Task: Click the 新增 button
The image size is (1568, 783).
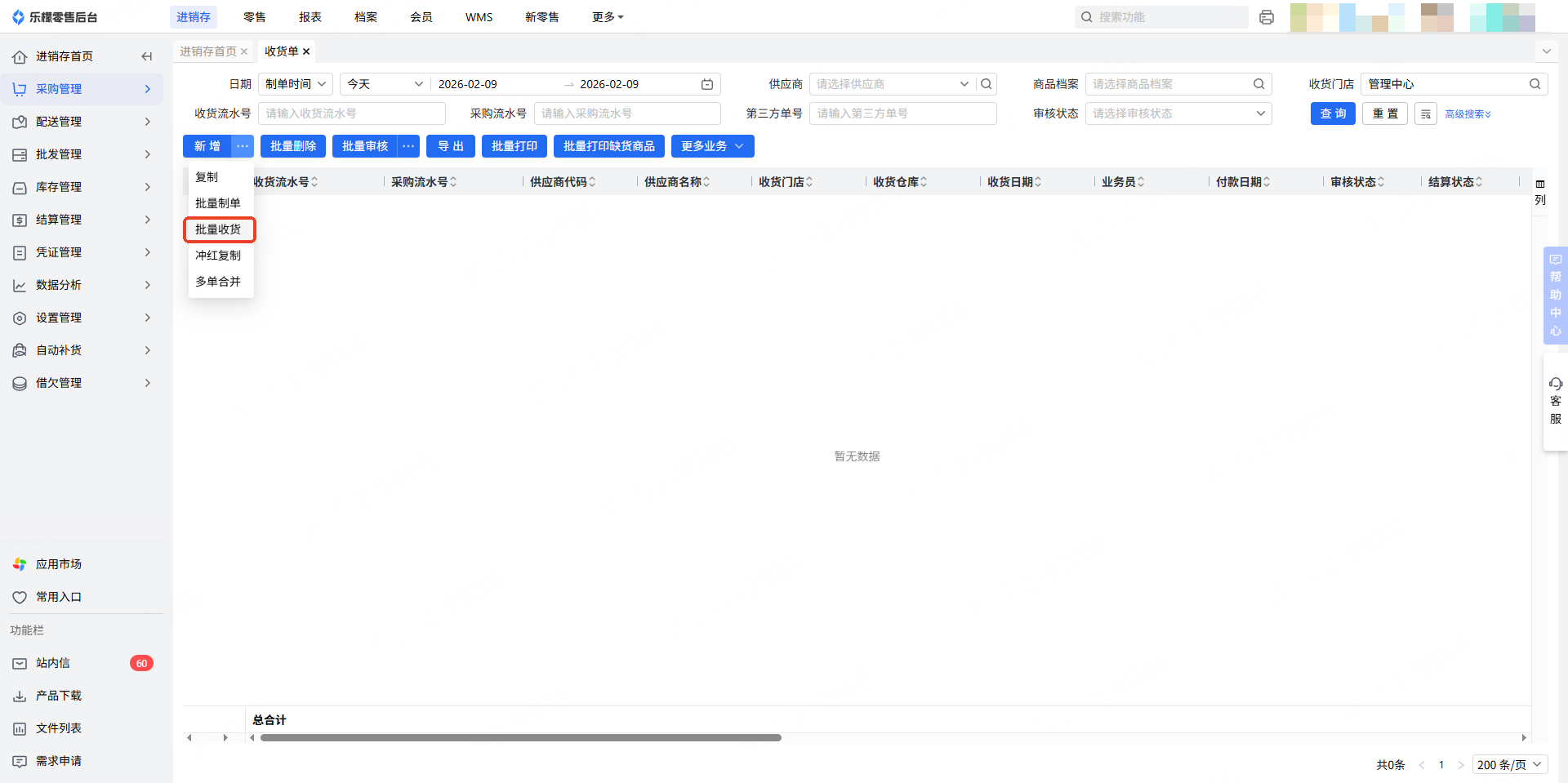Action: click(x=207, y=146)
